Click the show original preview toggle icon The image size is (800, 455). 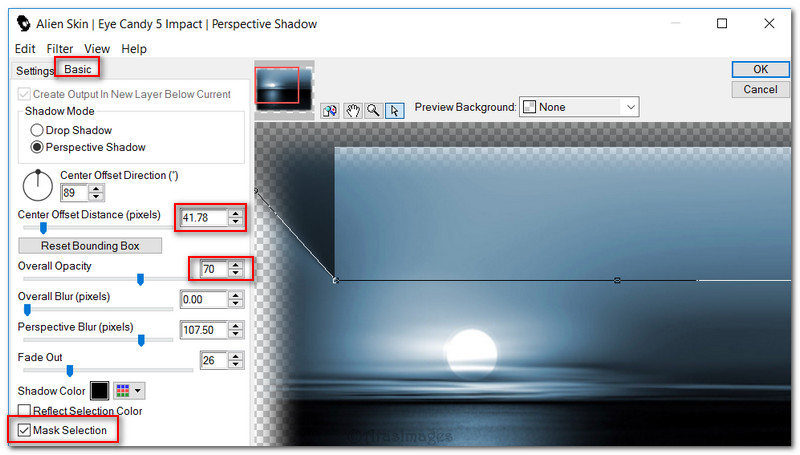click(329, 110)
